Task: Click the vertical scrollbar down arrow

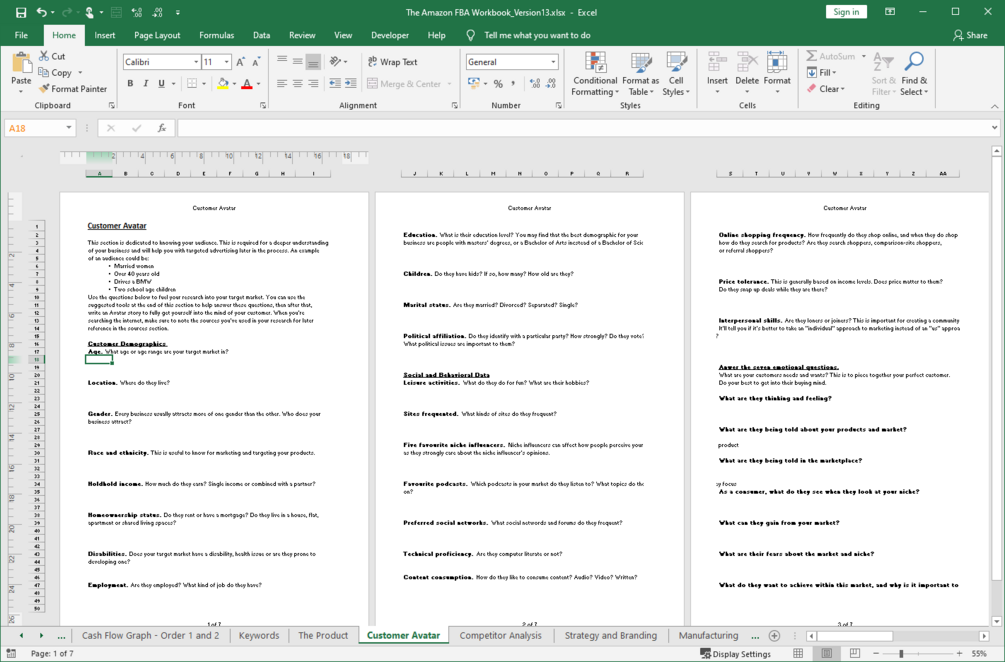Action: [x=996, y=621]
